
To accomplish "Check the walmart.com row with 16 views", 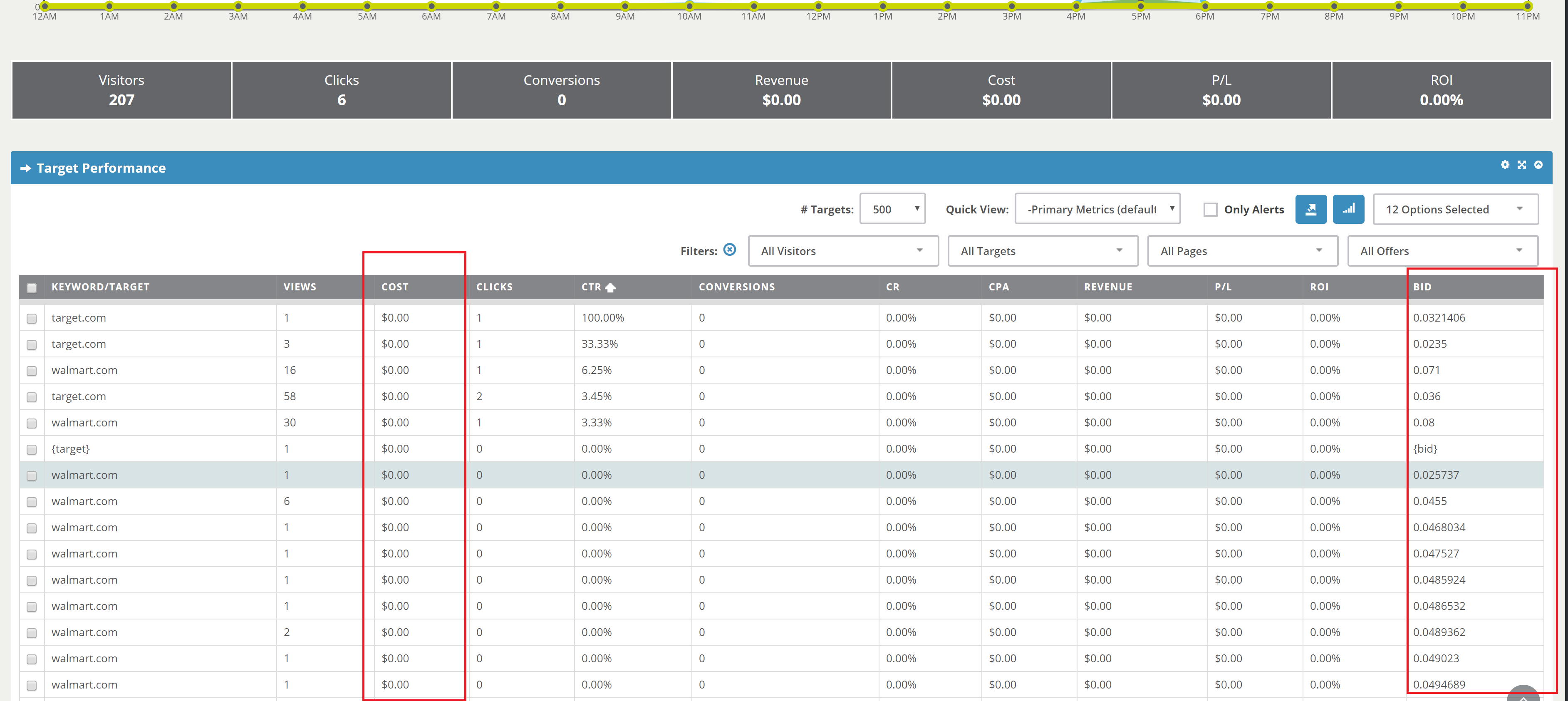I will point(32,371).
